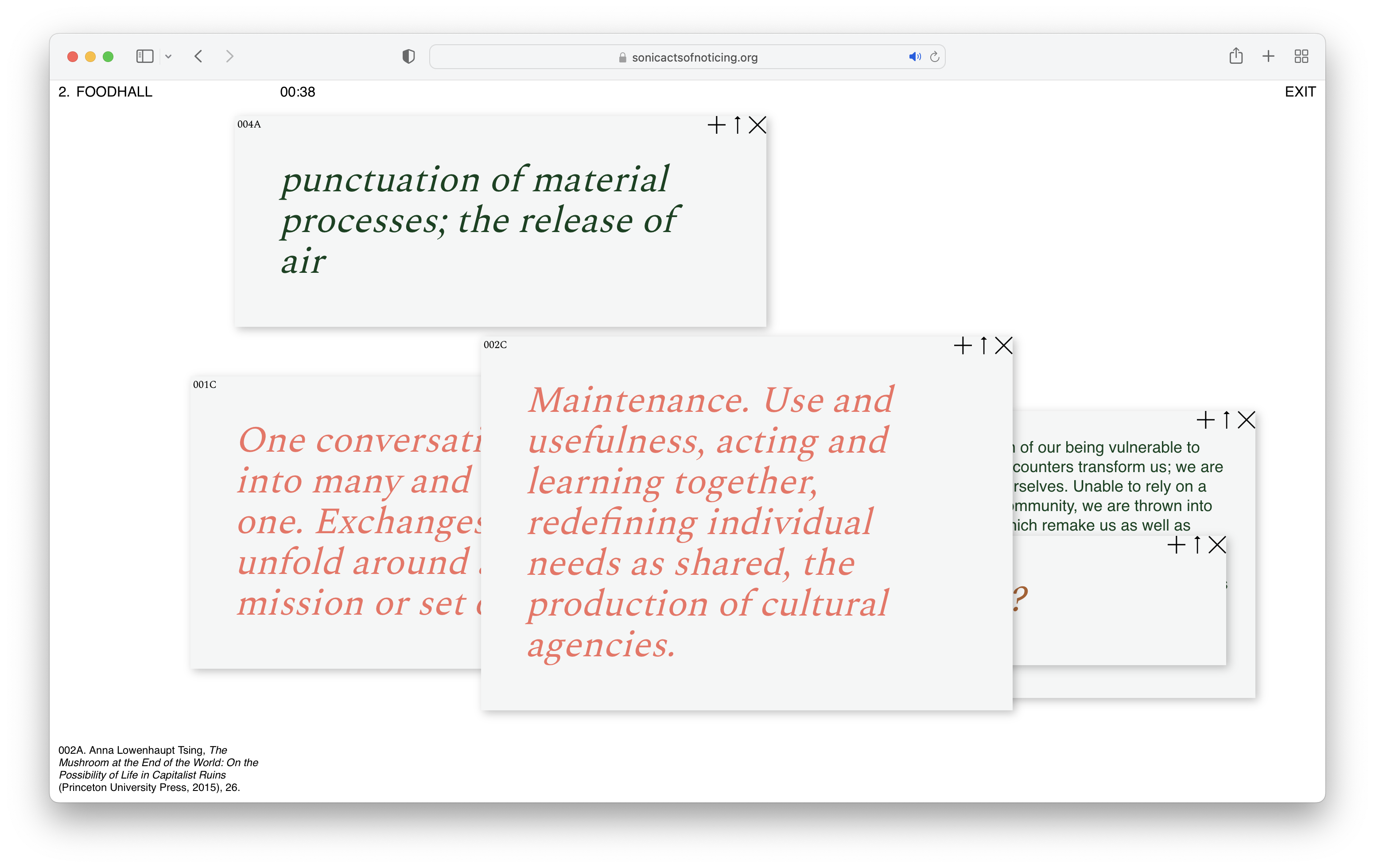Click the up arrow on card 002C
This screenshot has height=868, width=1375.
[983, 345]
